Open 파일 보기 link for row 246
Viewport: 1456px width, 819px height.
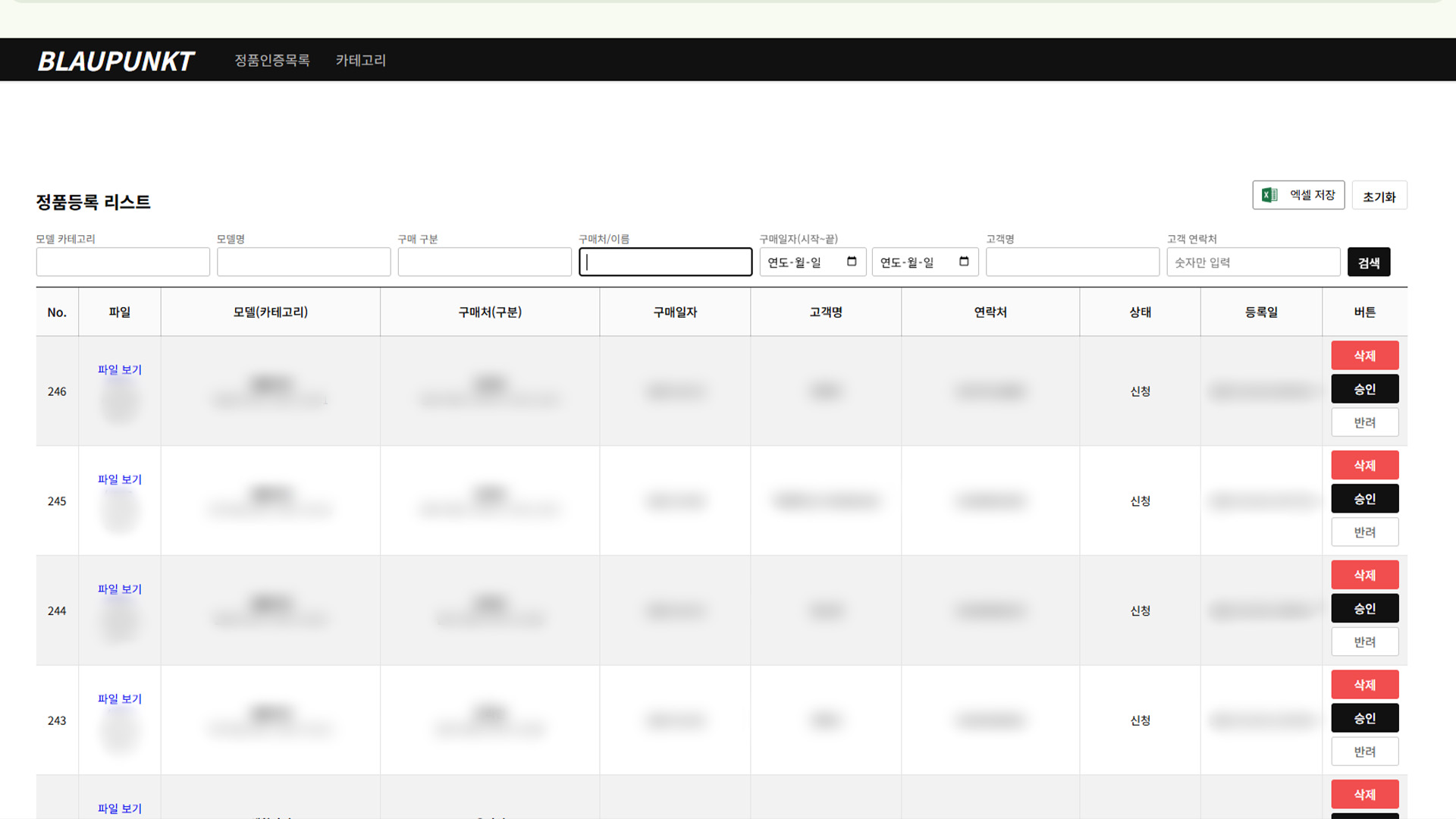pyautogui.click(x=120, y=369)
